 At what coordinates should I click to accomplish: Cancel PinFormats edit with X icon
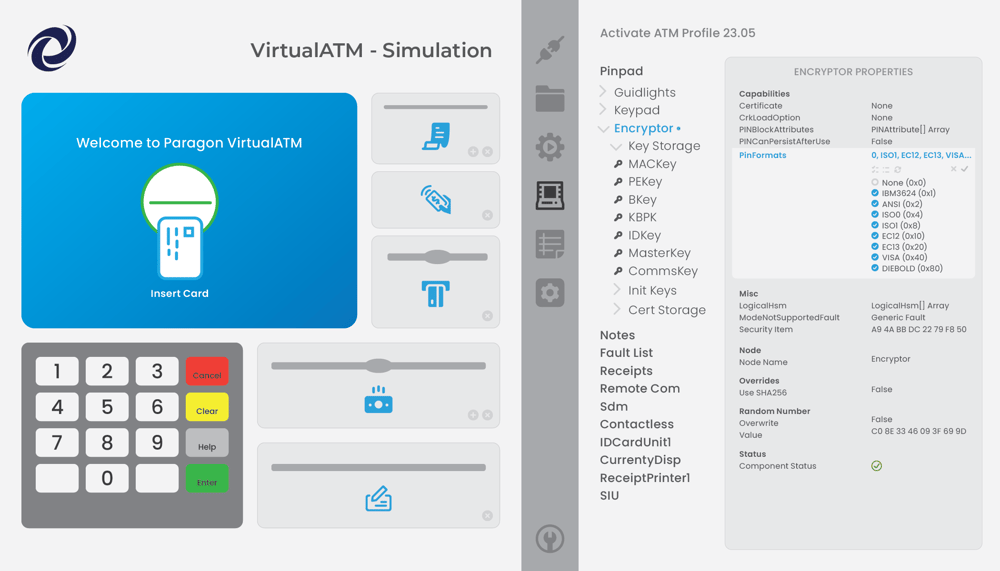tap(953, 169)
